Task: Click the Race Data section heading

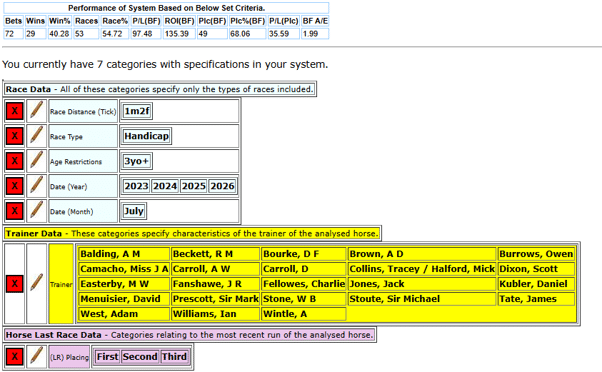Action: point(160,89)
